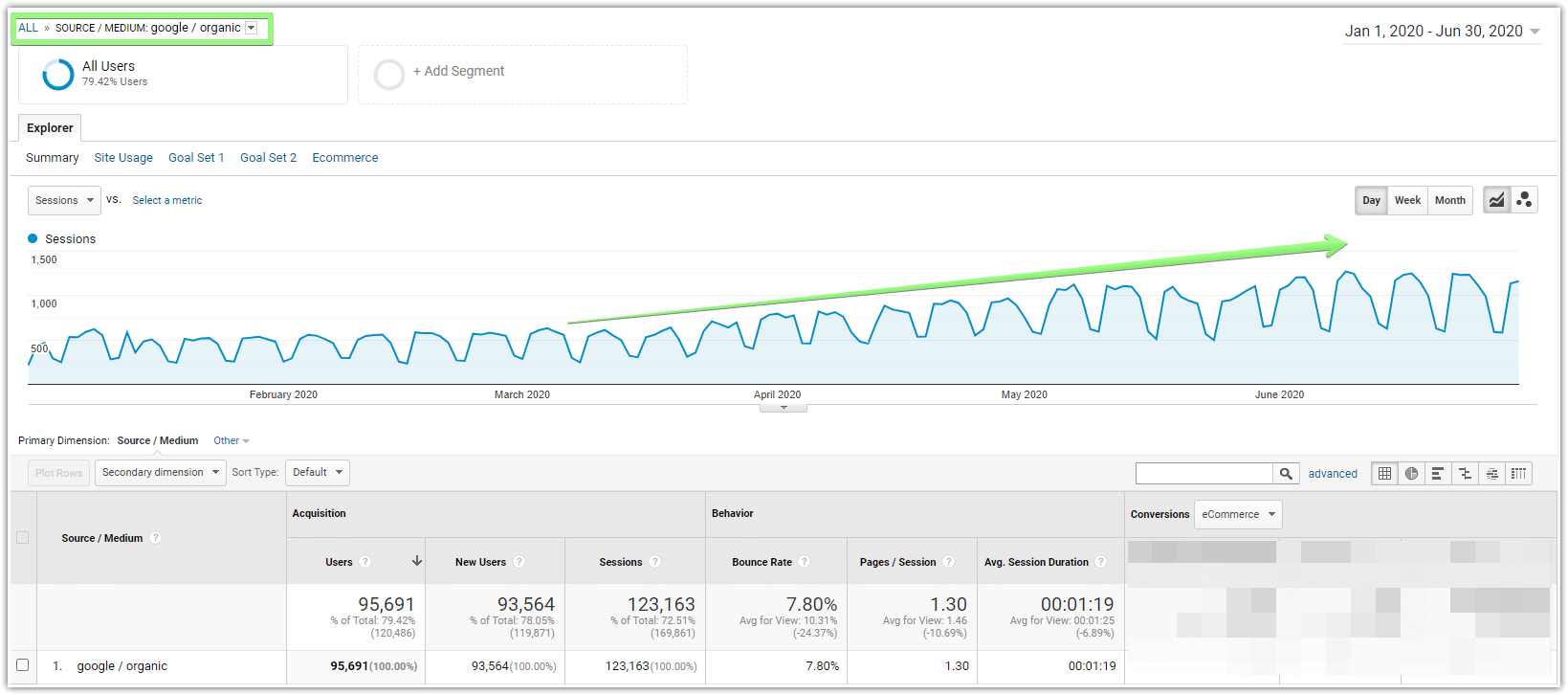Open help for Pages / Session column
The image size is (1568, 695).
tap(948, 562)
